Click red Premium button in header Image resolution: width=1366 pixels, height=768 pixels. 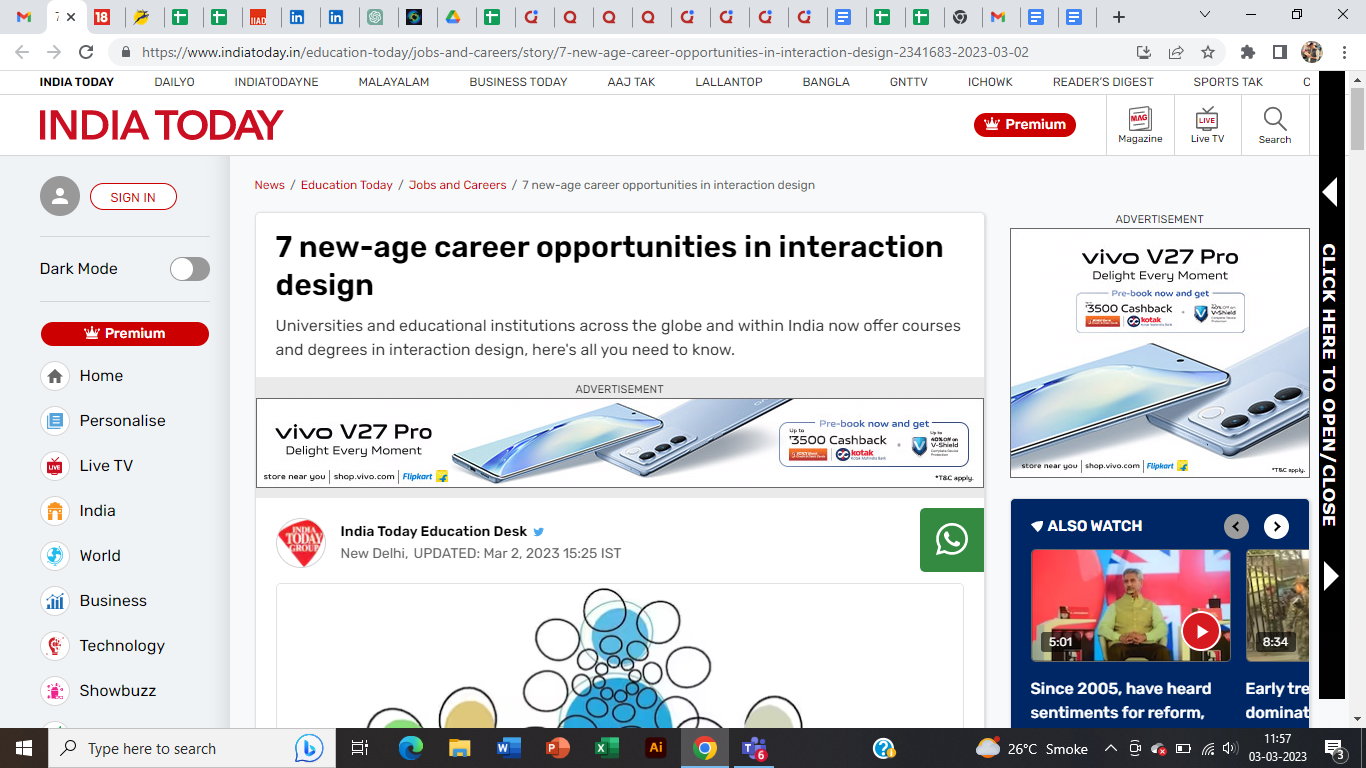(x=1025, y=125)
